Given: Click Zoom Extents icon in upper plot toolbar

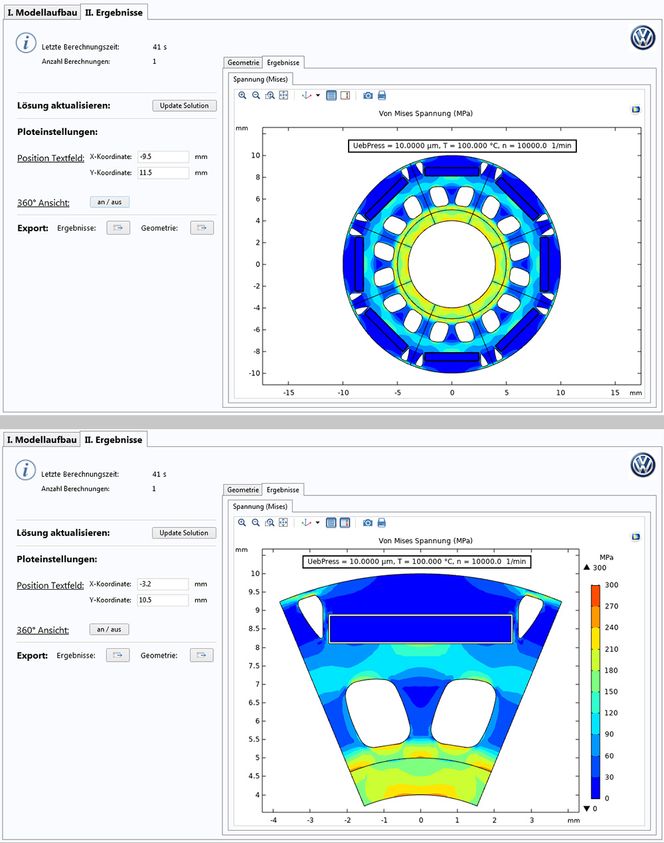Looking at the screenshot, I should click(284, 96).
